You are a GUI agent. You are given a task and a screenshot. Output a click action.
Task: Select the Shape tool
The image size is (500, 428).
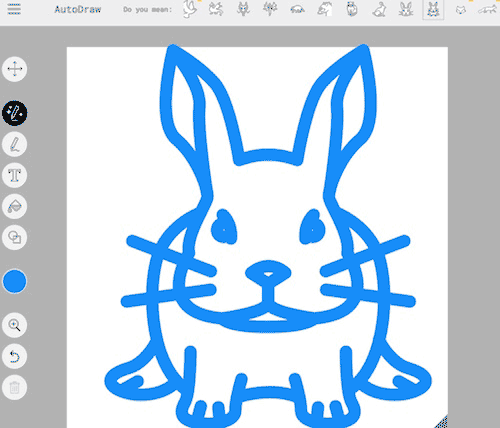click(15, 237)
